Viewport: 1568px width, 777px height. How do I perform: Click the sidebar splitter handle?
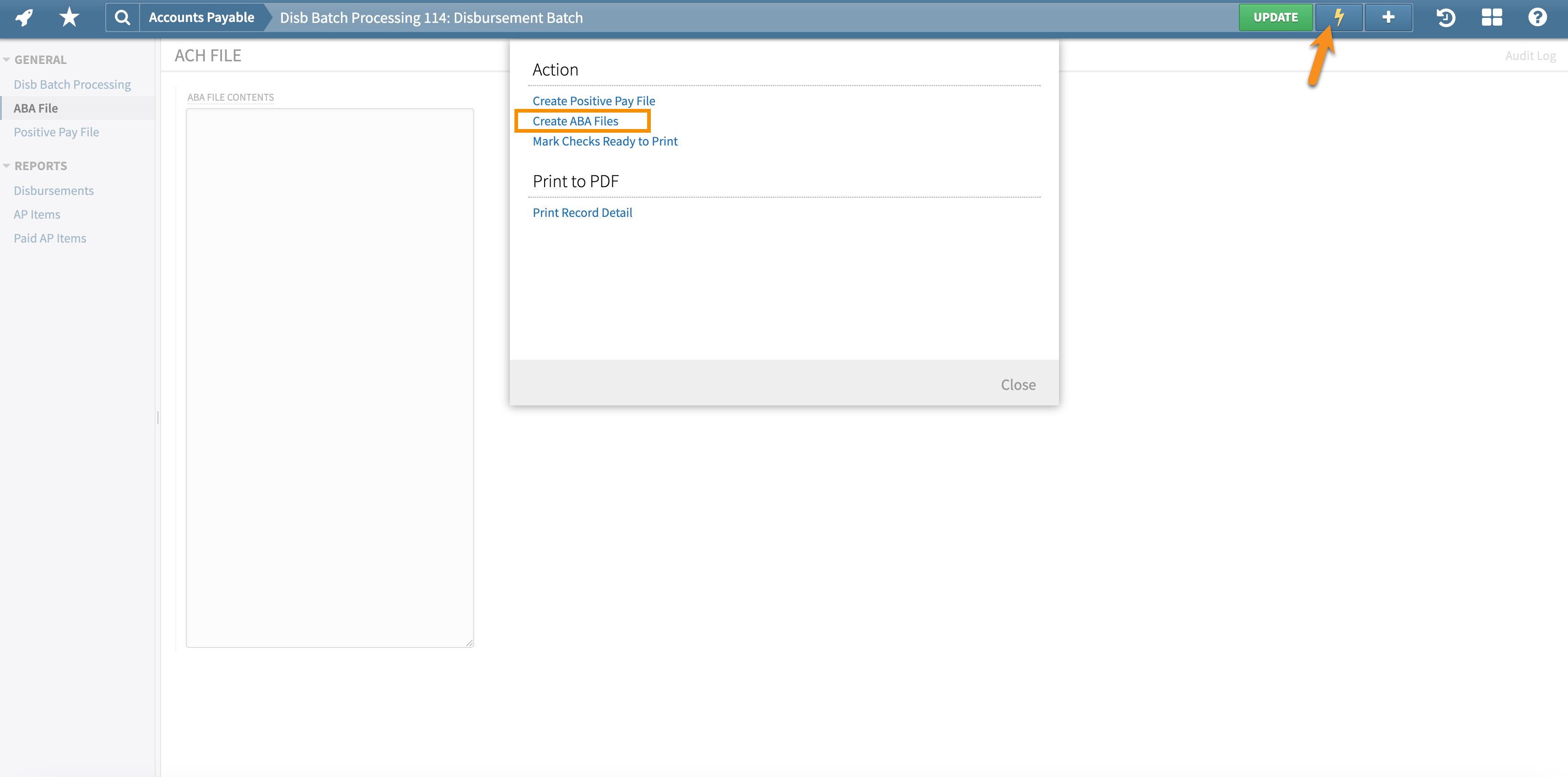[x=157, y=417]
